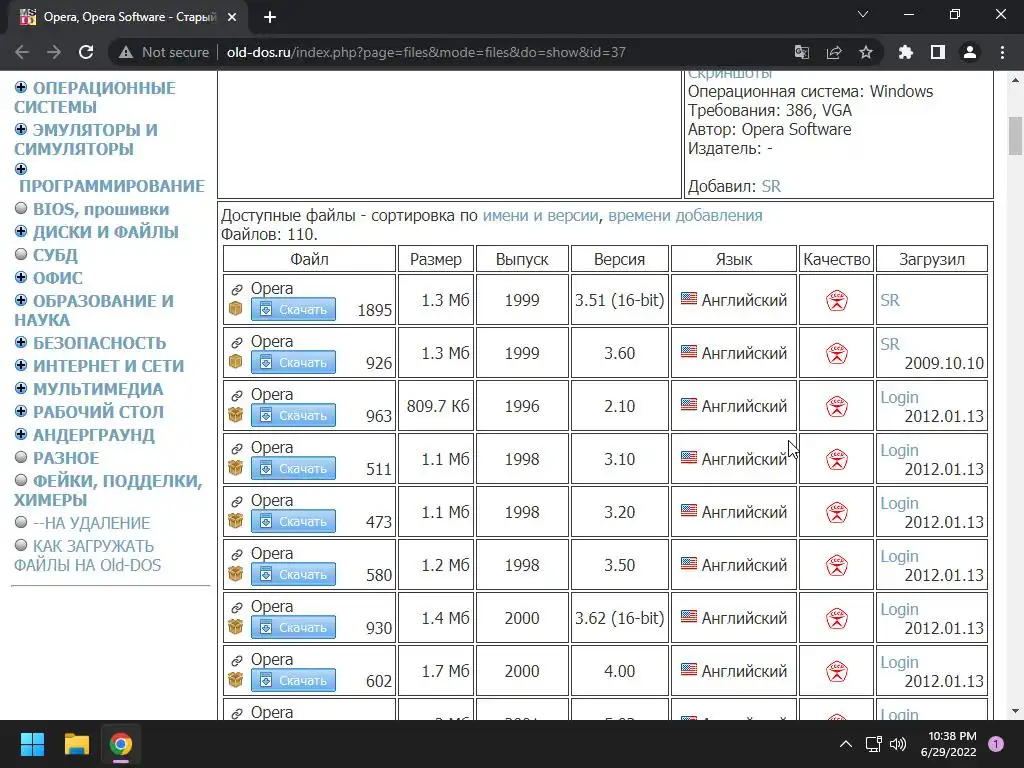Click the scrollbar down arrow
The width and height of the screenshot is (1024, 768).
[x=1015, y=711]
